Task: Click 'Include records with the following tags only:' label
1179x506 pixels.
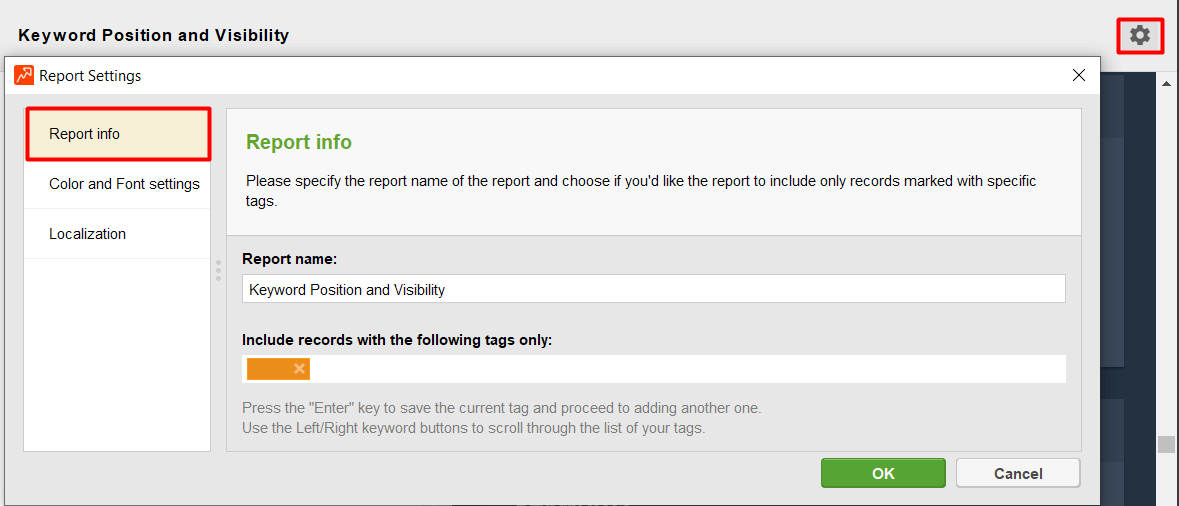Action: click(x=397, y=340)
